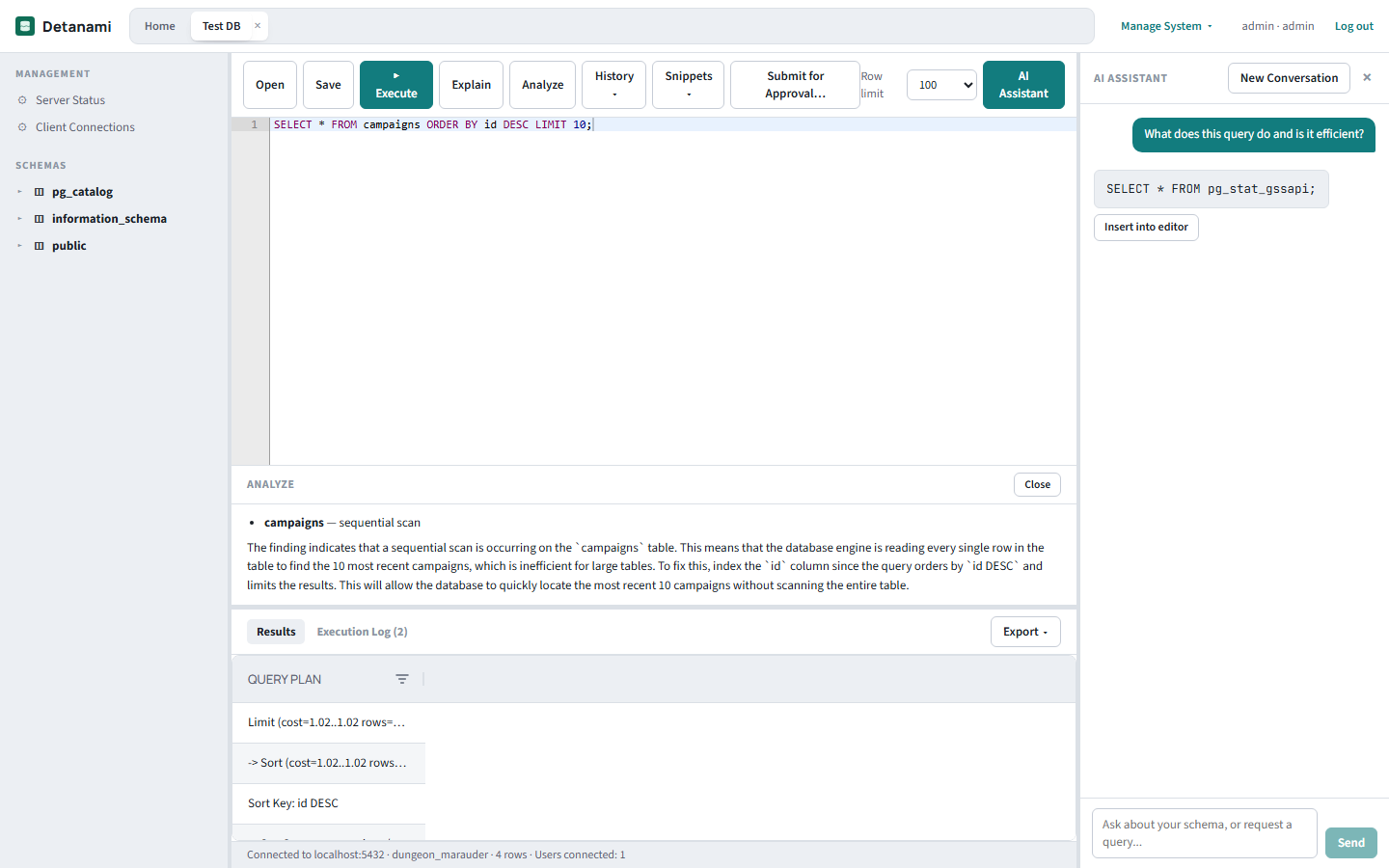The image size is (1389, 868).
Task: Run the query with Execute
Action: click(x=396, y=85)
